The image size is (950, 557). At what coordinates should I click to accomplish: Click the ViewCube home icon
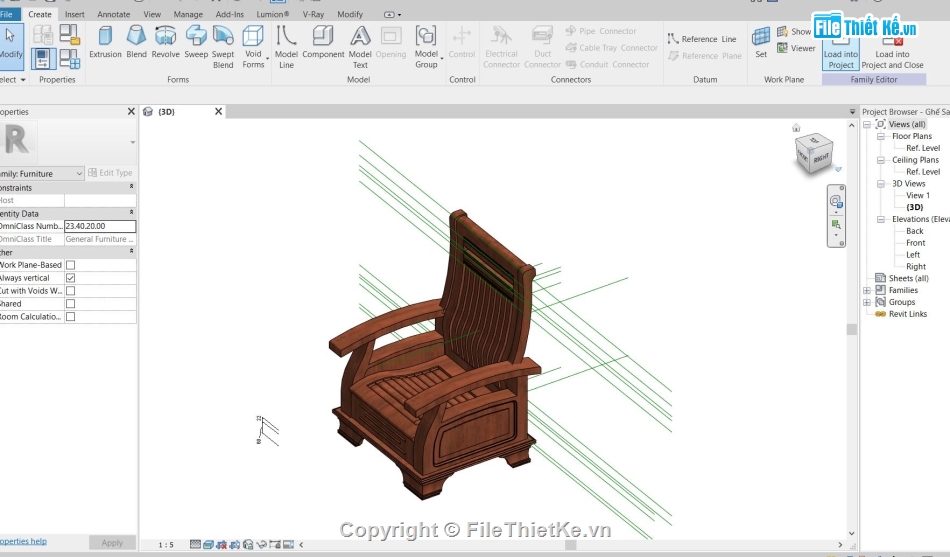pos(796,128)
